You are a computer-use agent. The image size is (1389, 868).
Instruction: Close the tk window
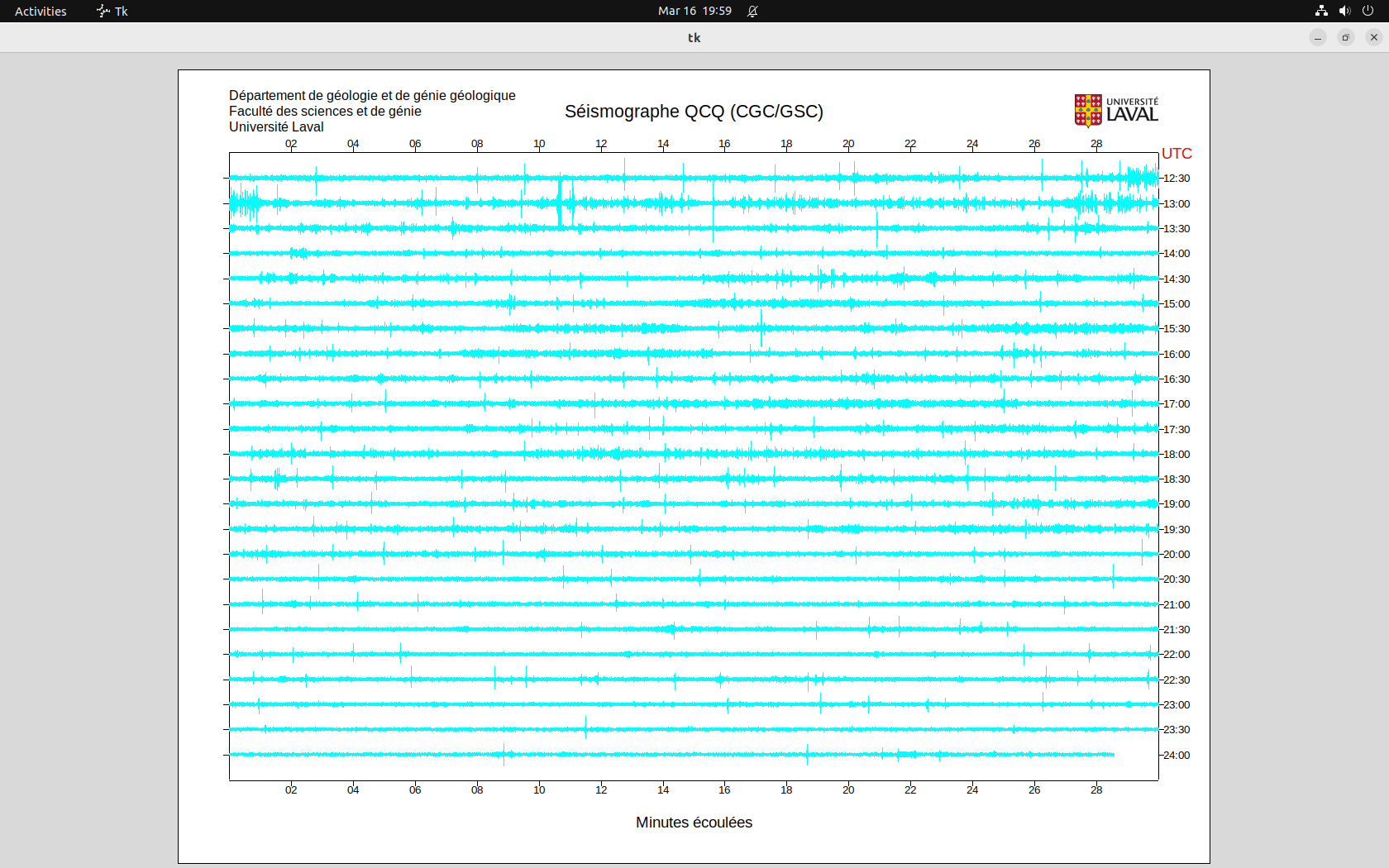click(x=1374, y=37)
